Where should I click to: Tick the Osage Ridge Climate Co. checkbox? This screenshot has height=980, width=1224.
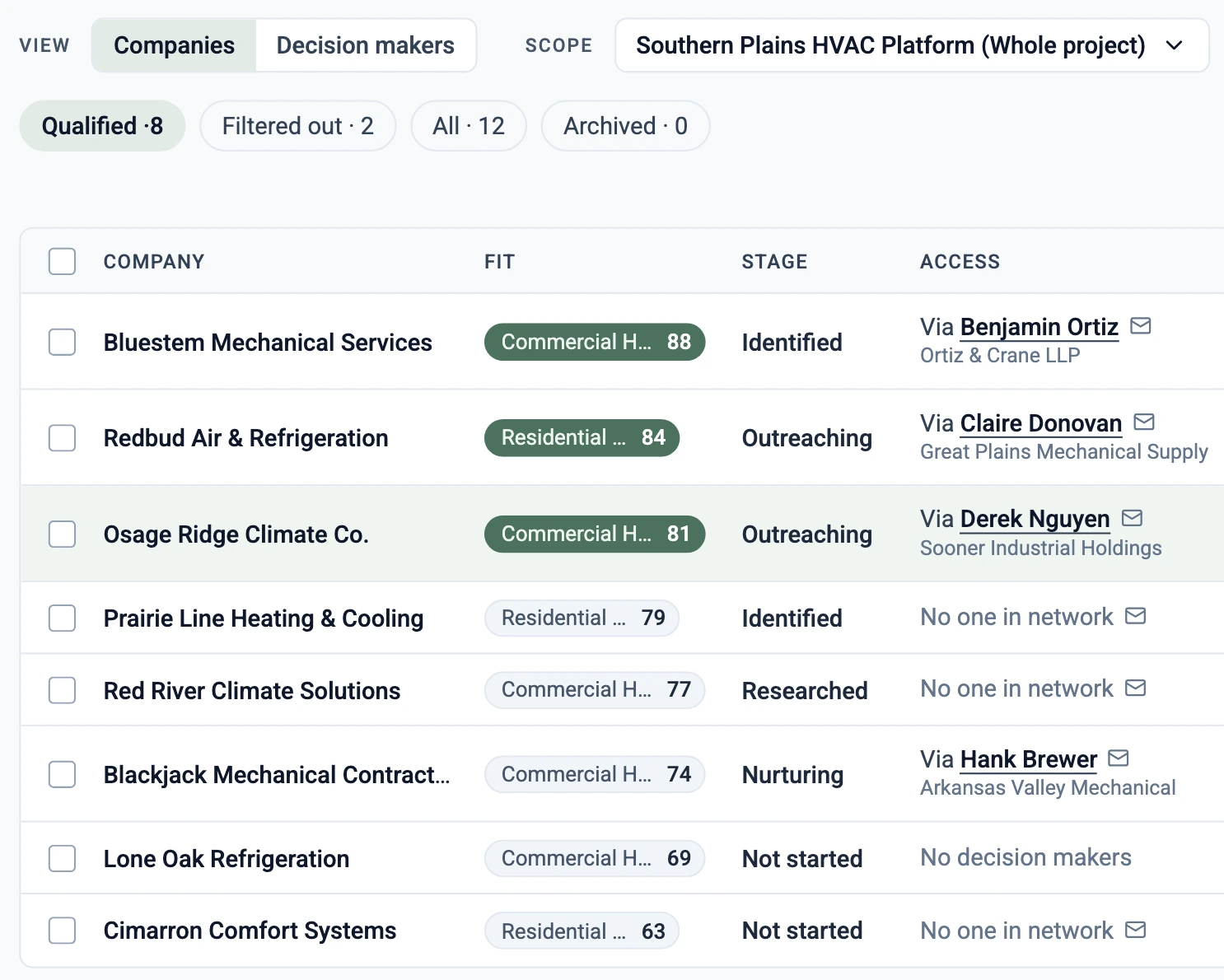point(62,534)
